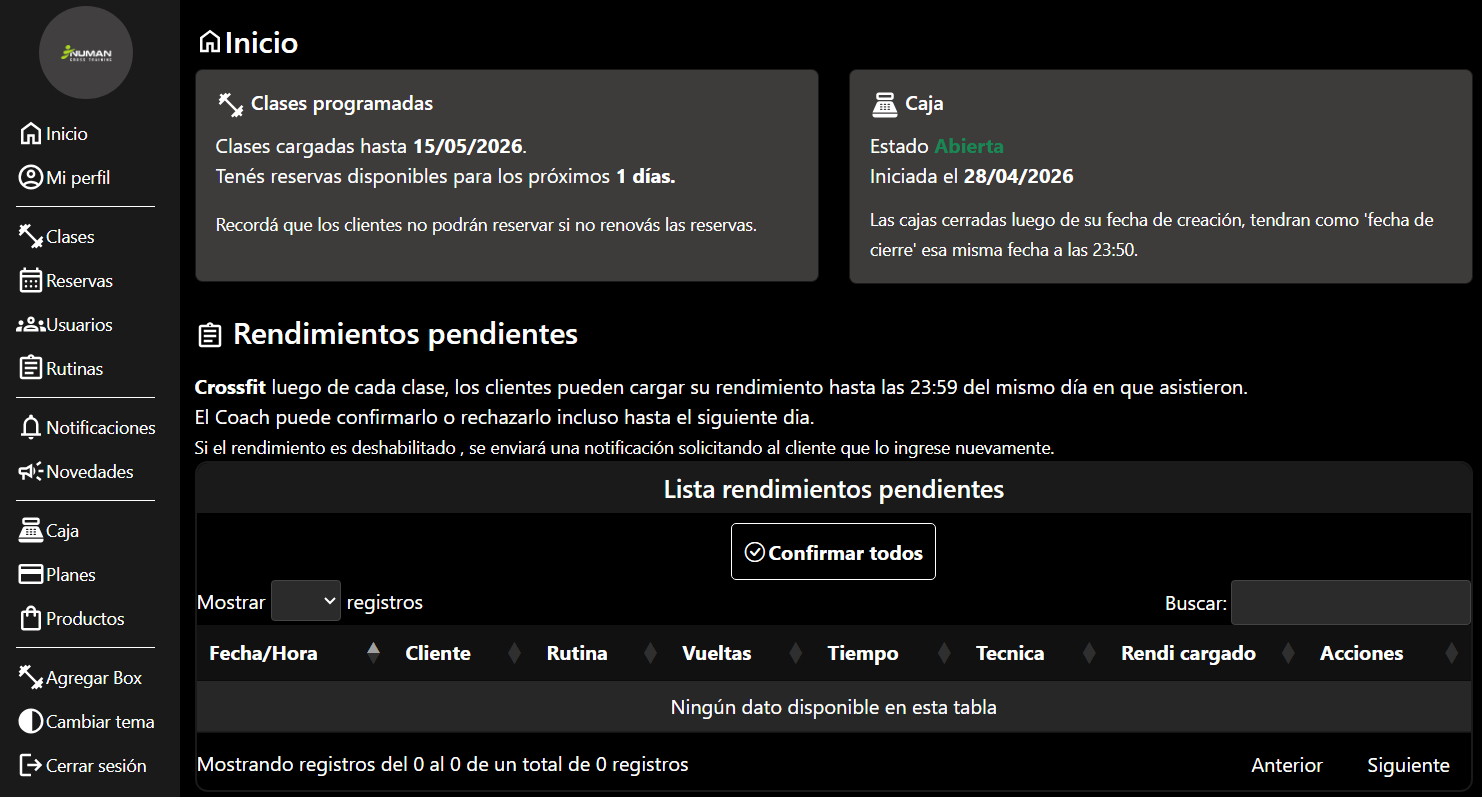The width and height of the screenshot is (1482, 797).
Task: Click the date text 15/05/2026
Action: pyautogui.click(x=468, y=146)
